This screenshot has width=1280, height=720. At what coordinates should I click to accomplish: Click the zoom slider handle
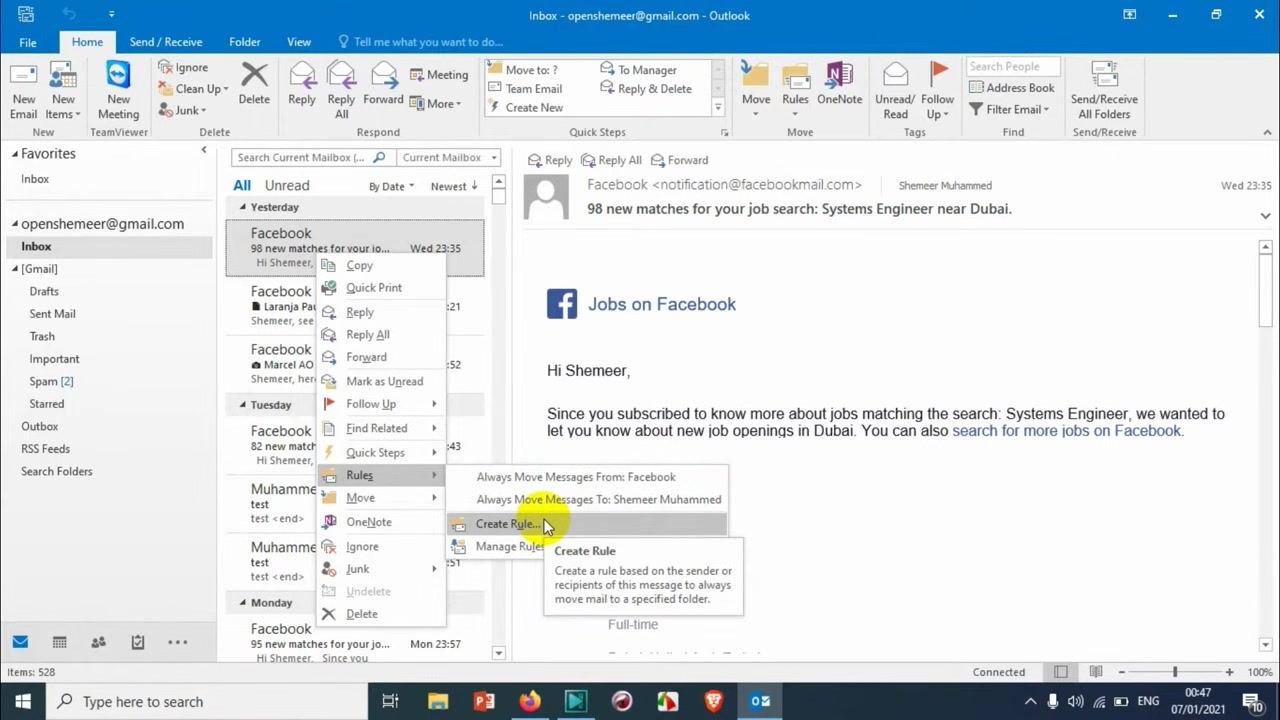click(x=1175, y=672)
